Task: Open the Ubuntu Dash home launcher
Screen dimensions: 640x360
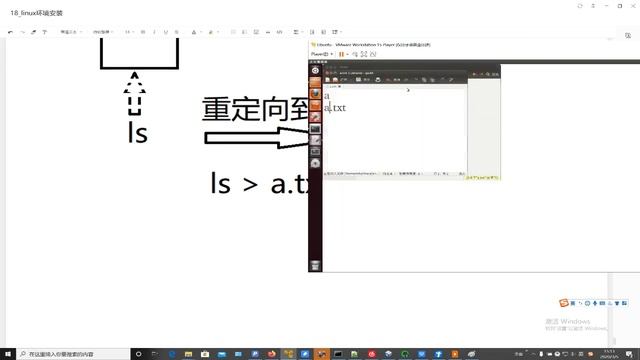Action: [315, 71]
